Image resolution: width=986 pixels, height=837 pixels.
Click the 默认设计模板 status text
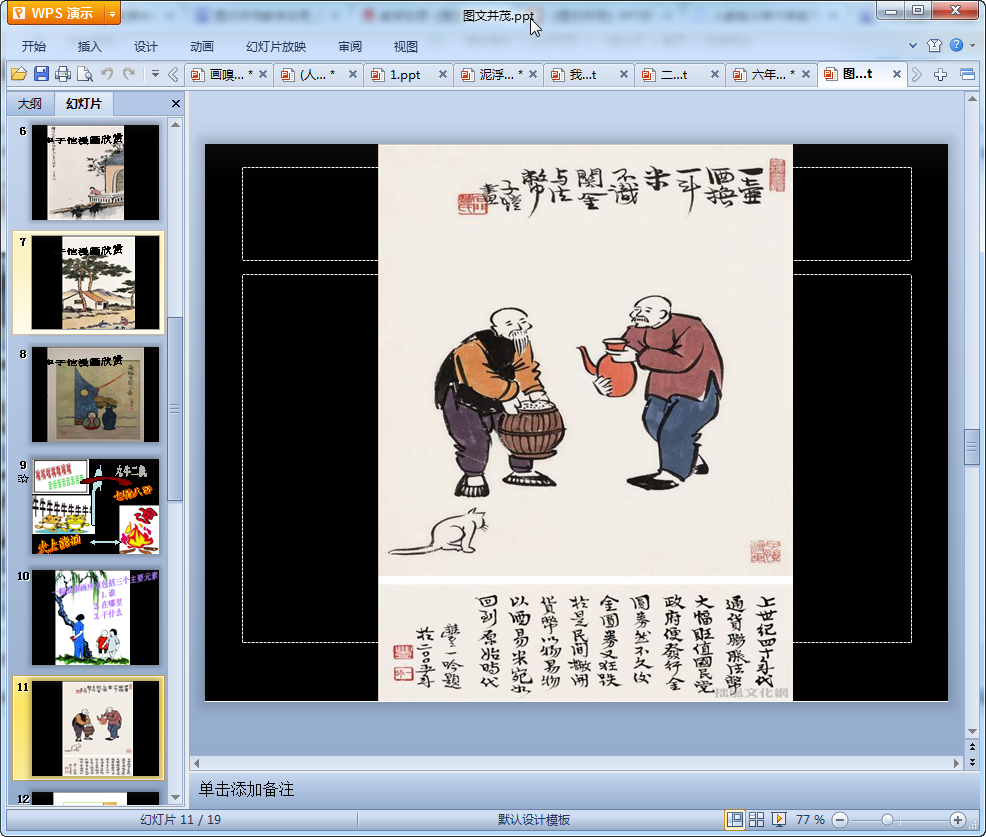(534, 819)
